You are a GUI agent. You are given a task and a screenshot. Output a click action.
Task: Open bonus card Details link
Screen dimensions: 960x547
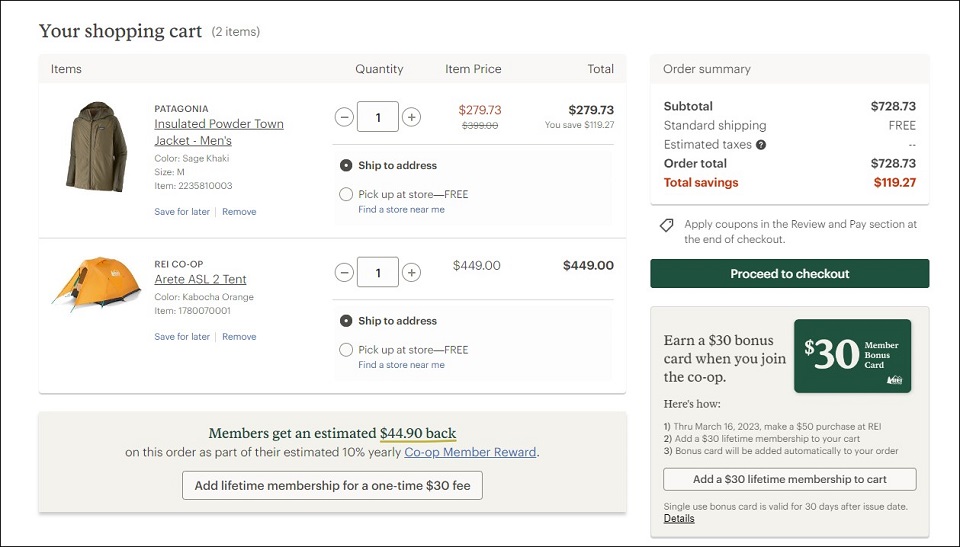[x=679, y=519]
